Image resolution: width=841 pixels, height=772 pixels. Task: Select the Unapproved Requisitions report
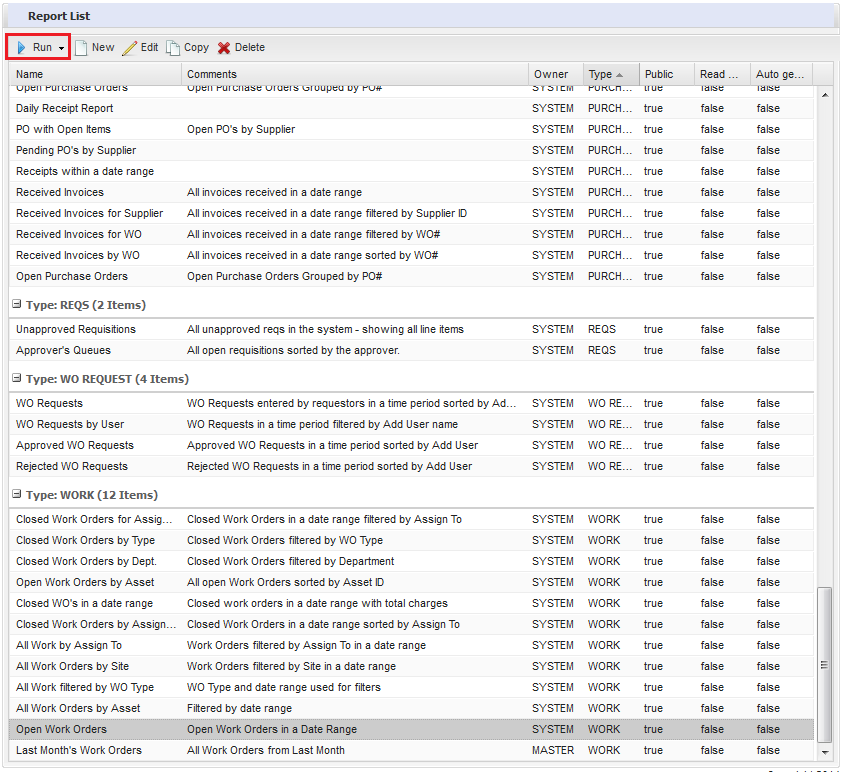tap(411, 329)
